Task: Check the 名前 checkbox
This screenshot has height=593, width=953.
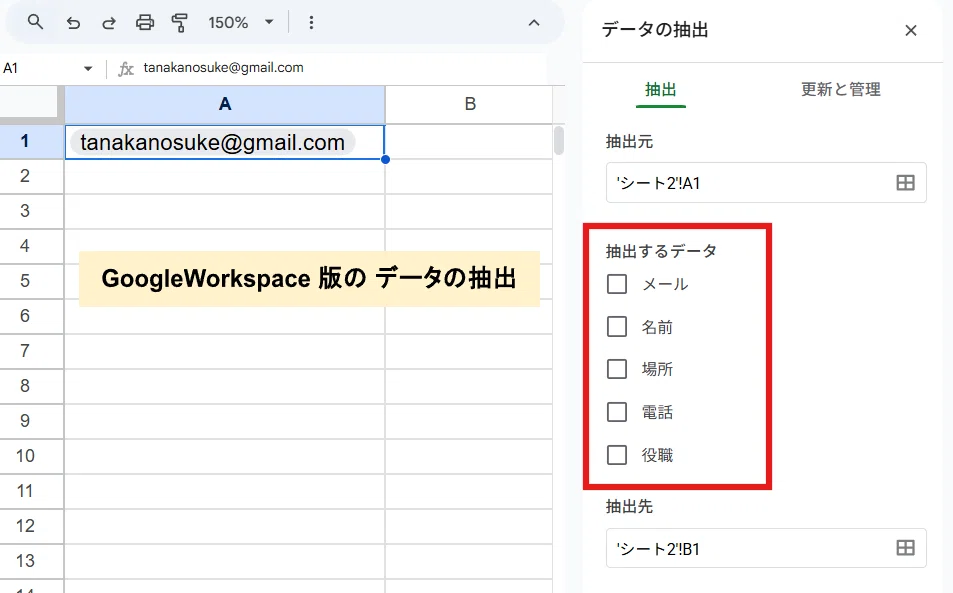Action: tap(617, 327)
